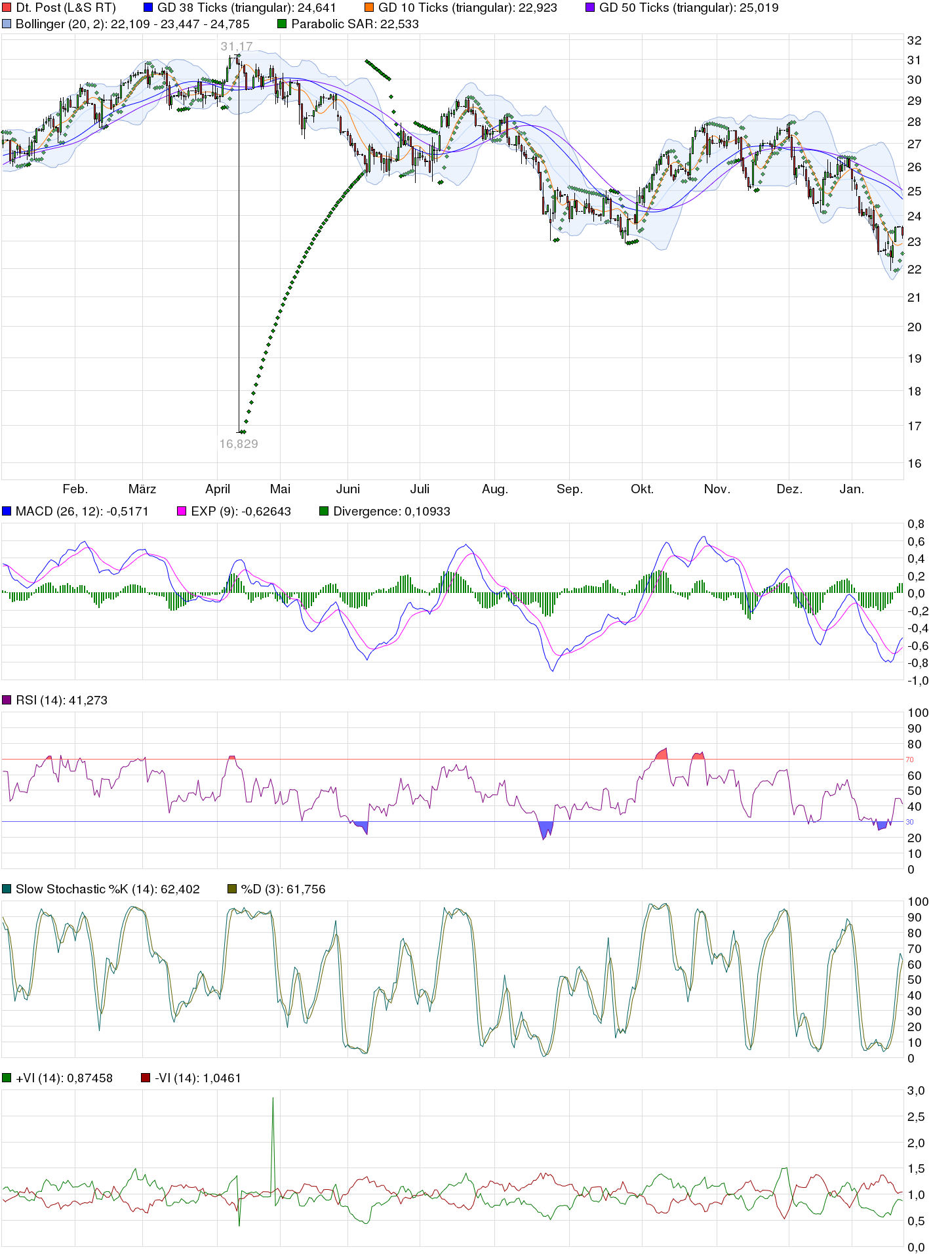The width and height of the screenshot is (952, 1260).
Task: Click the green Divergence legend swatch
Action: (x=324, y=511)
